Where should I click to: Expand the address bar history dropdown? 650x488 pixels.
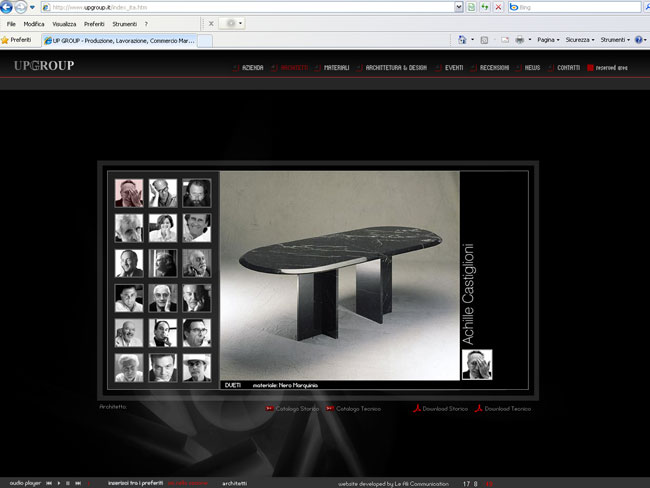[458, 7]
